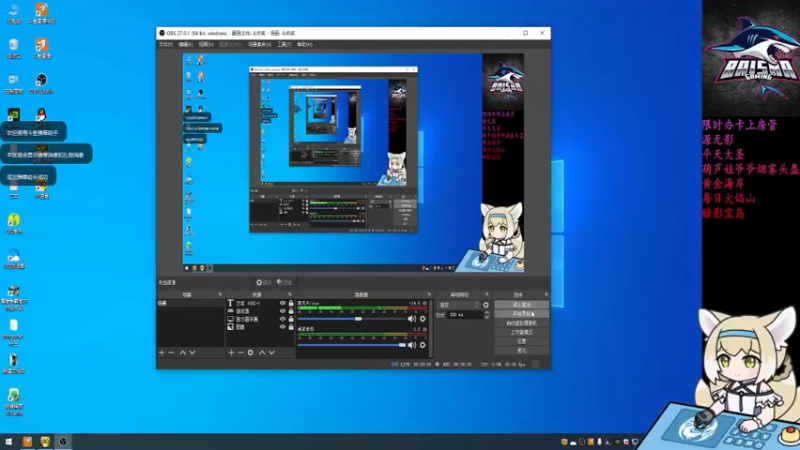Click orange app icon in taskbar
800x450 pixels.
pyautogui.click(x=27, y=441)
